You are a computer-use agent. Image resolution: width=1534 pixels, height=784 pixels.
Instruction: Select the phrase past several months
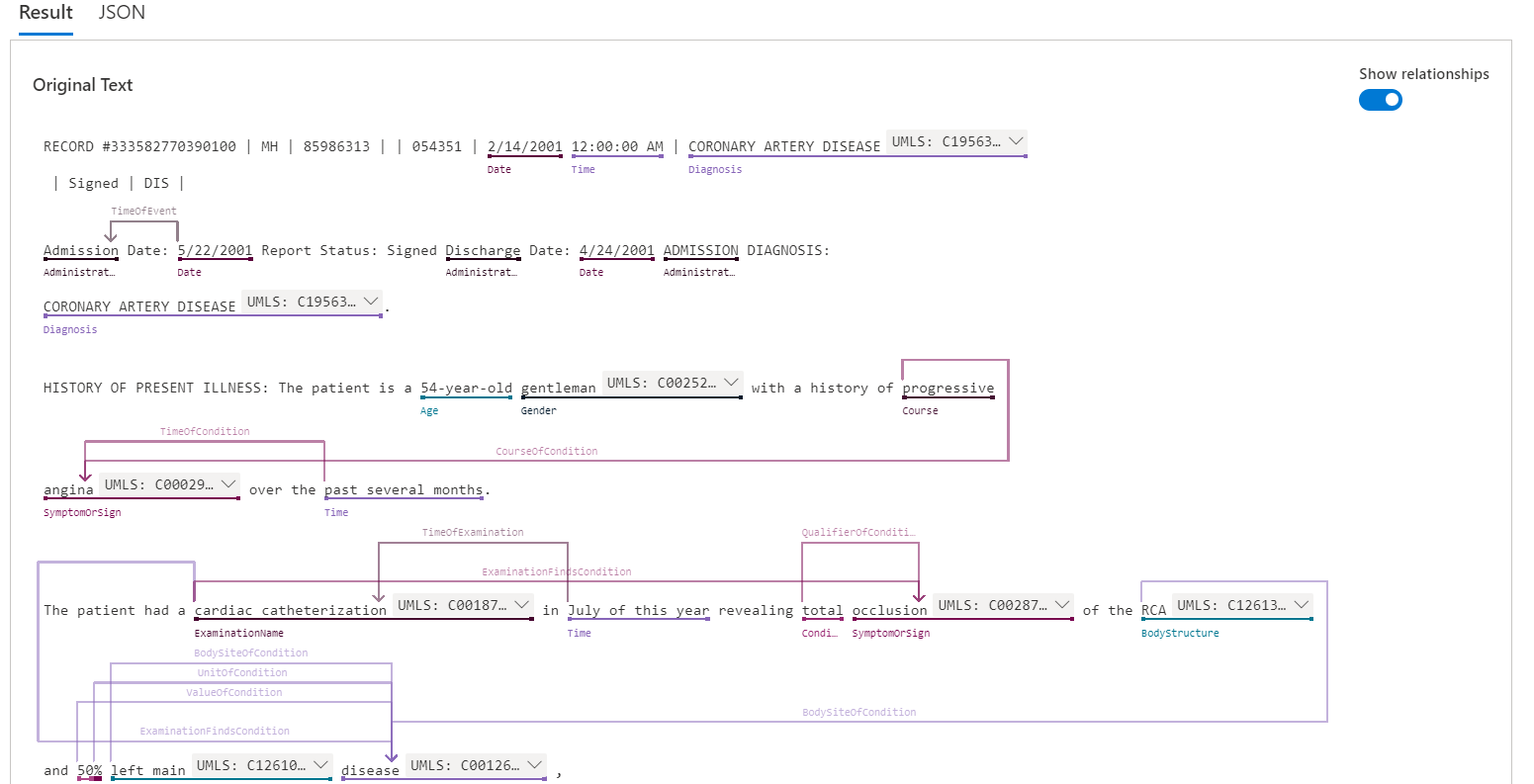(404, 490)
